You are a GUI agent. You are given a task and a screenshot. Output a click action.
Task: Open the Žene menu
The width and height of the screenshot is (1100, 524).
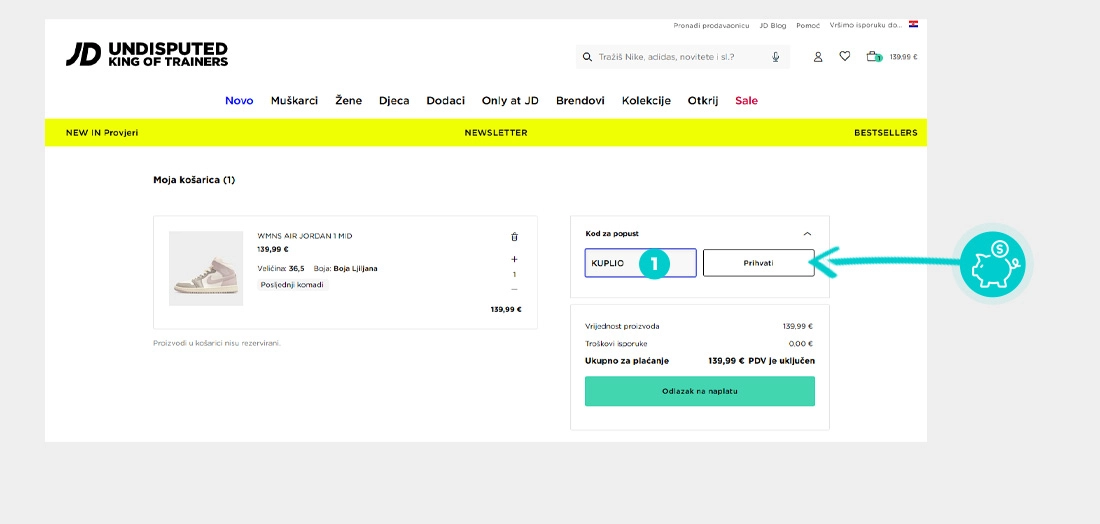click(x=349, y=100)
